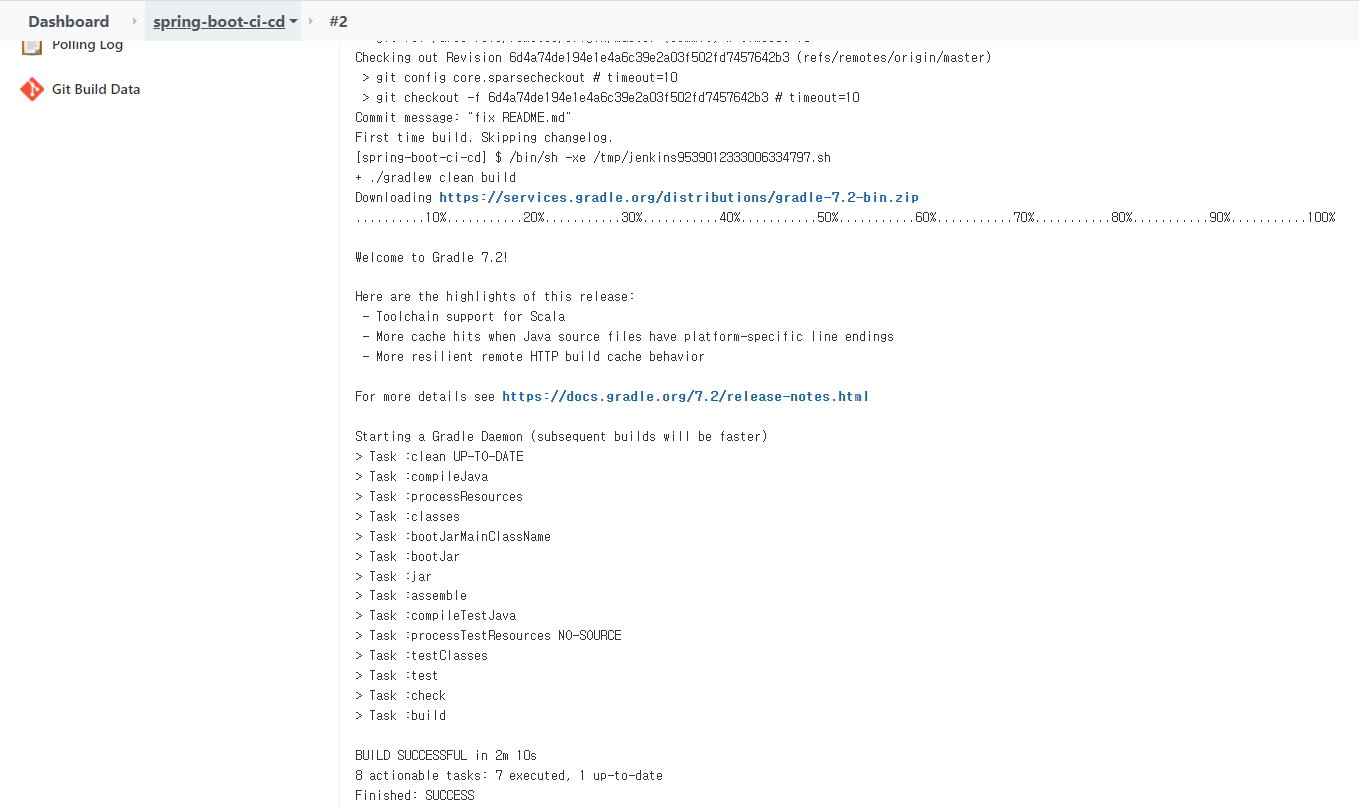Click the 'Welcome to Gradle 7.2!' line
The image size is (1359, 810).
[431, 257]
